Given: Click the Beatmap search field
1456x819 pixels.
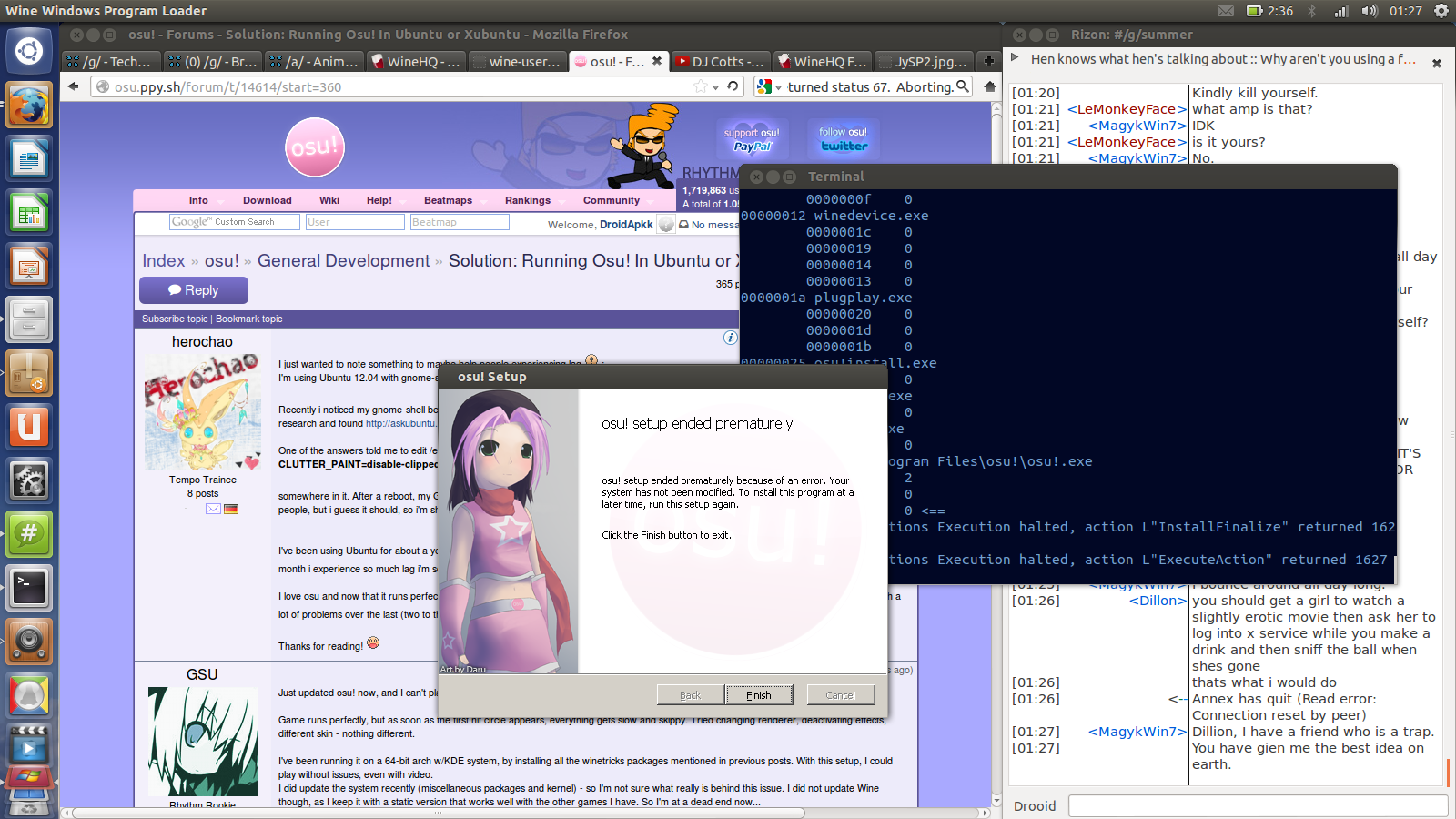Looking at the screenshot, I should [x=460, y=222].
